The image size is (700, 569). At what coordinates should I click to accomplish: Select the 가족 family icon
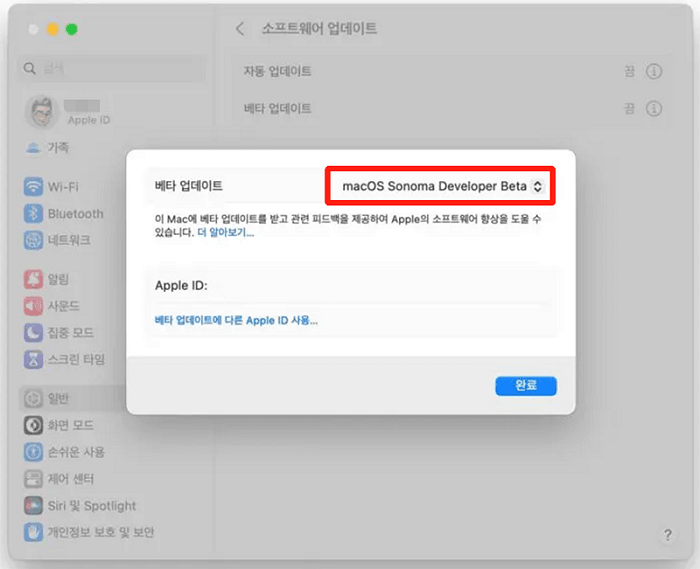pyautogui.click(x=33, y=148)
